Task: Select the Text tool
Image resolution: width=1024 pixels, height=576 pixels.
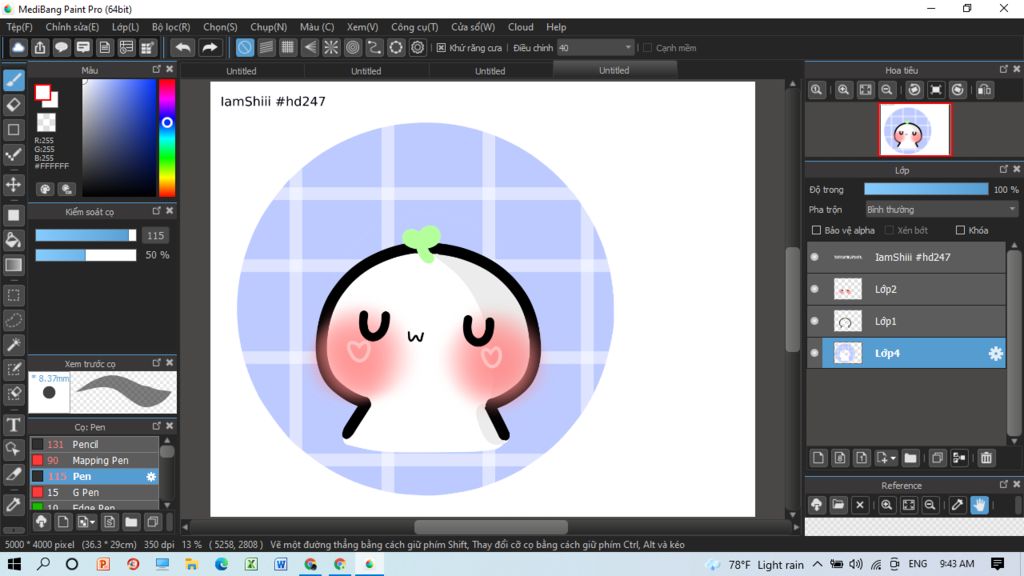Action: 14,425
